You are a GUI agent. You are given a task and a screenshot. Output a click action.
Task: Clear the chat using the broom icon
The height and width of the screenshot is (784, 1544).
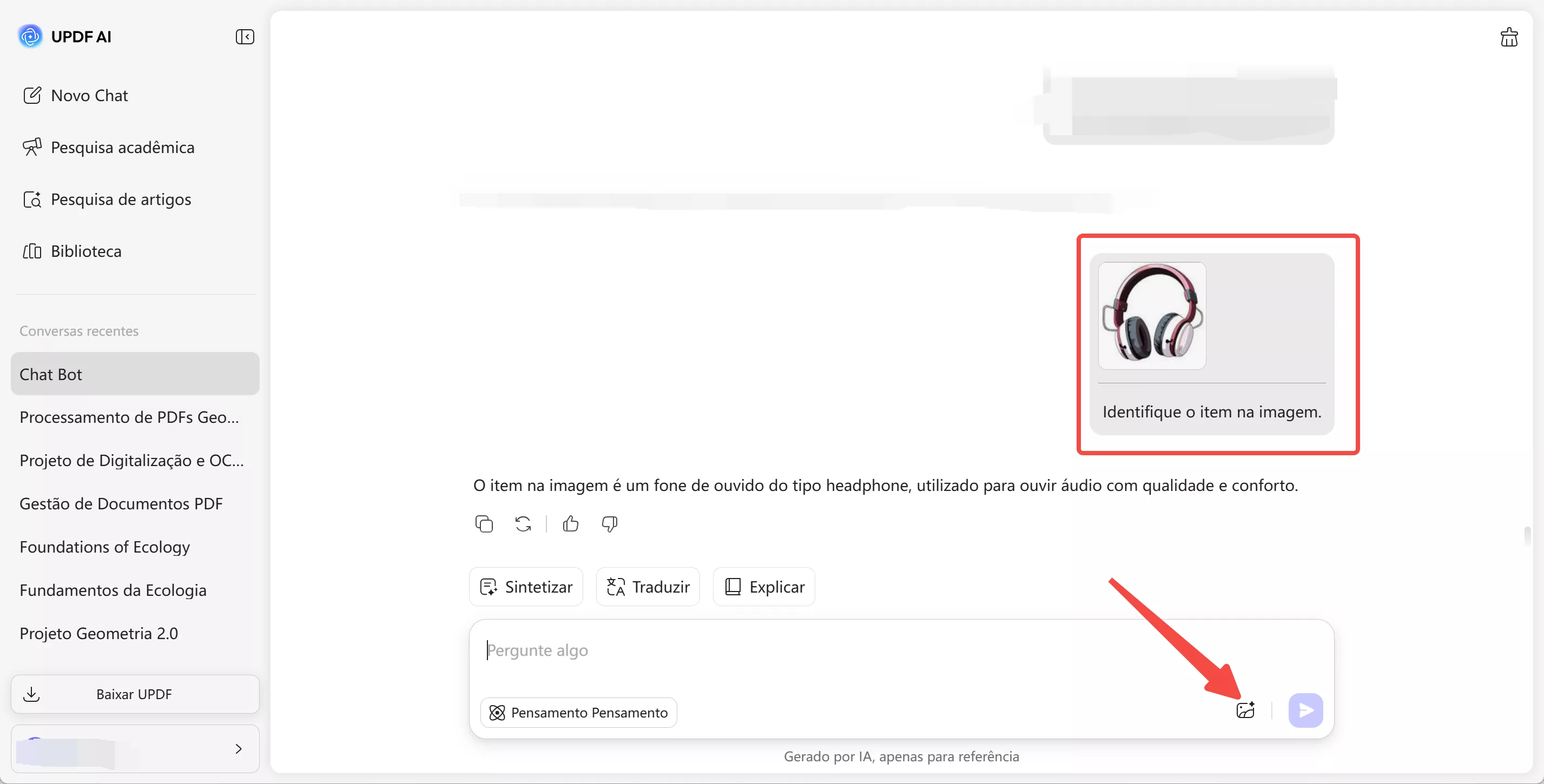(1509, 37)
